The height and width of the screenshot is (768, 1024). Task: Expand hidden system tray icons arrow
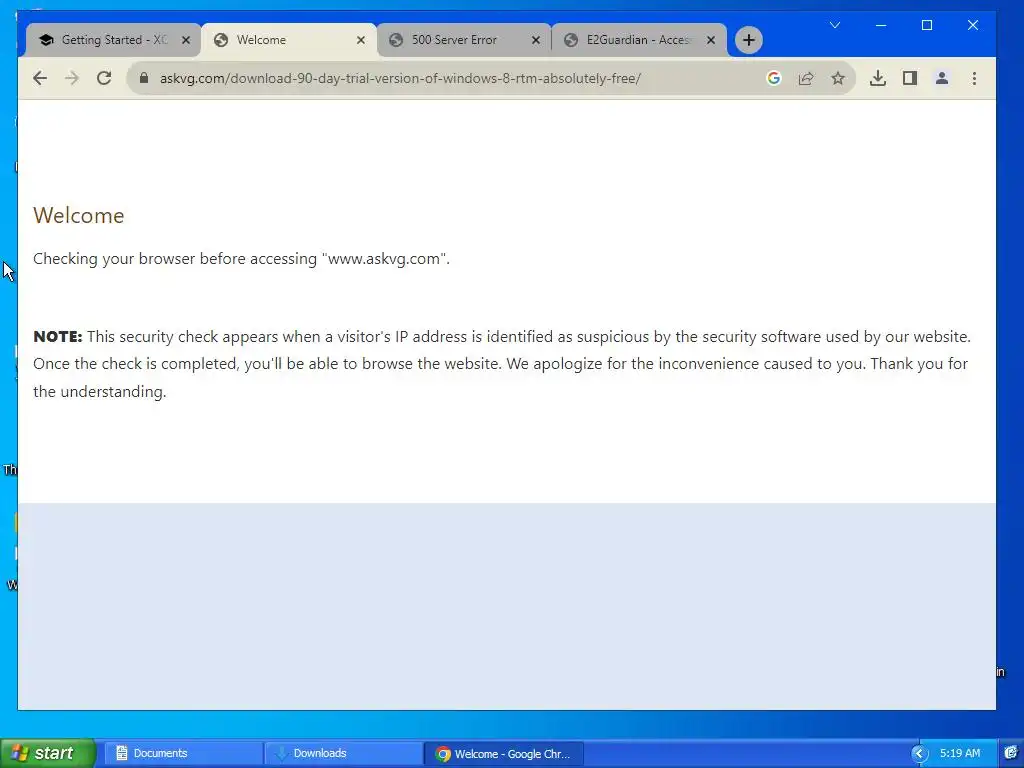[x=920, y=754]
